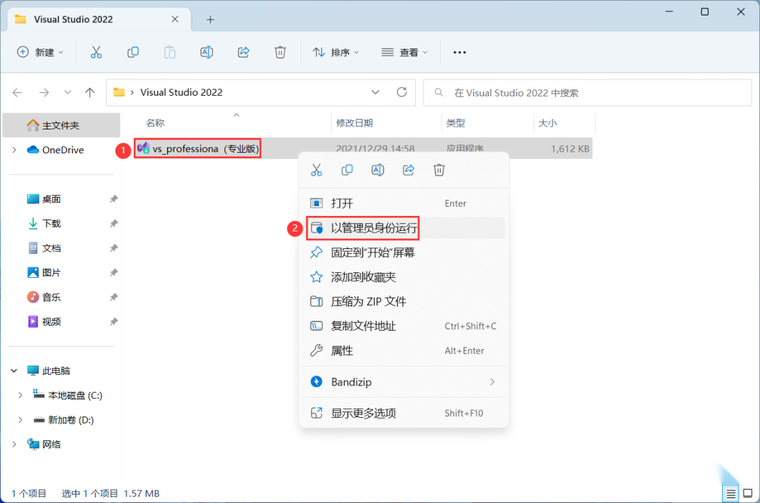Collapse the 此电脑 tree node
Image resolution: width=760 pixels, height=503 pixels.
14,371
